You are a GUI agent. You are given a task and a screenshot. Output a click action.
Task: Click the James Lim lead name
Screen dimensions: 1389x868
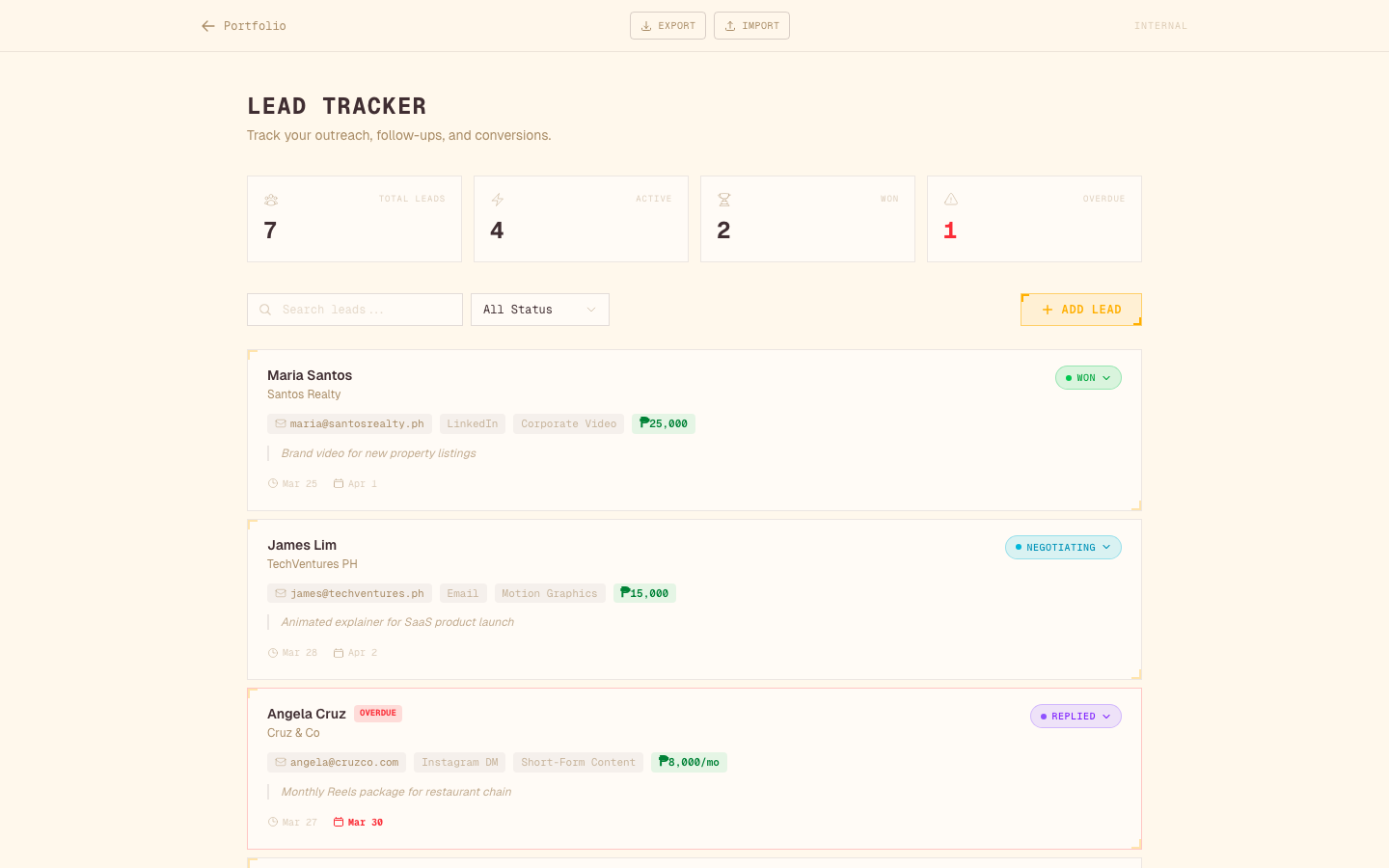tap(302, 545)
